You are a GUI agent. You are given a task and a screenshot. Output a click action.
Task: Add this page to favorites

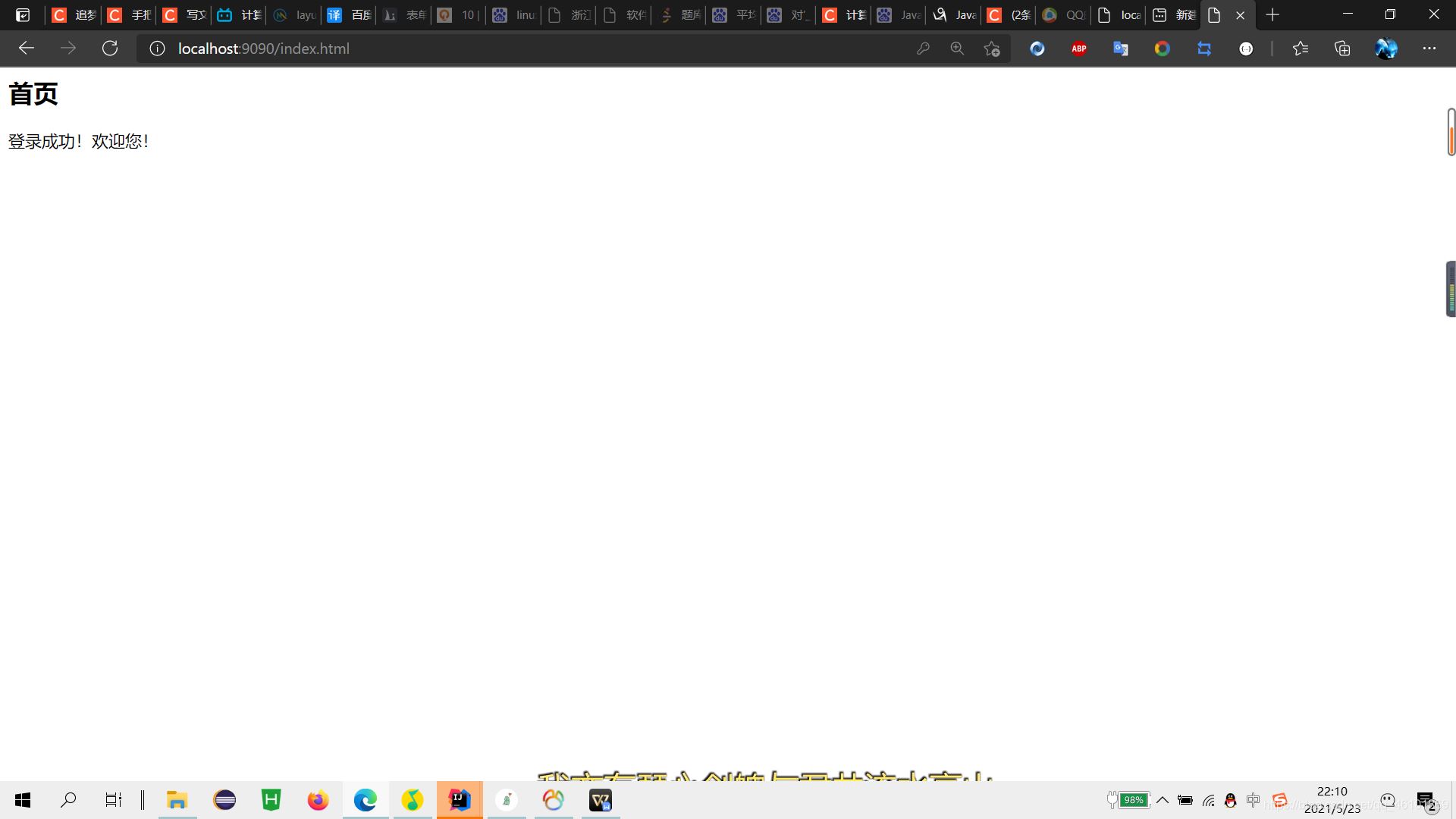pos(992,49)
